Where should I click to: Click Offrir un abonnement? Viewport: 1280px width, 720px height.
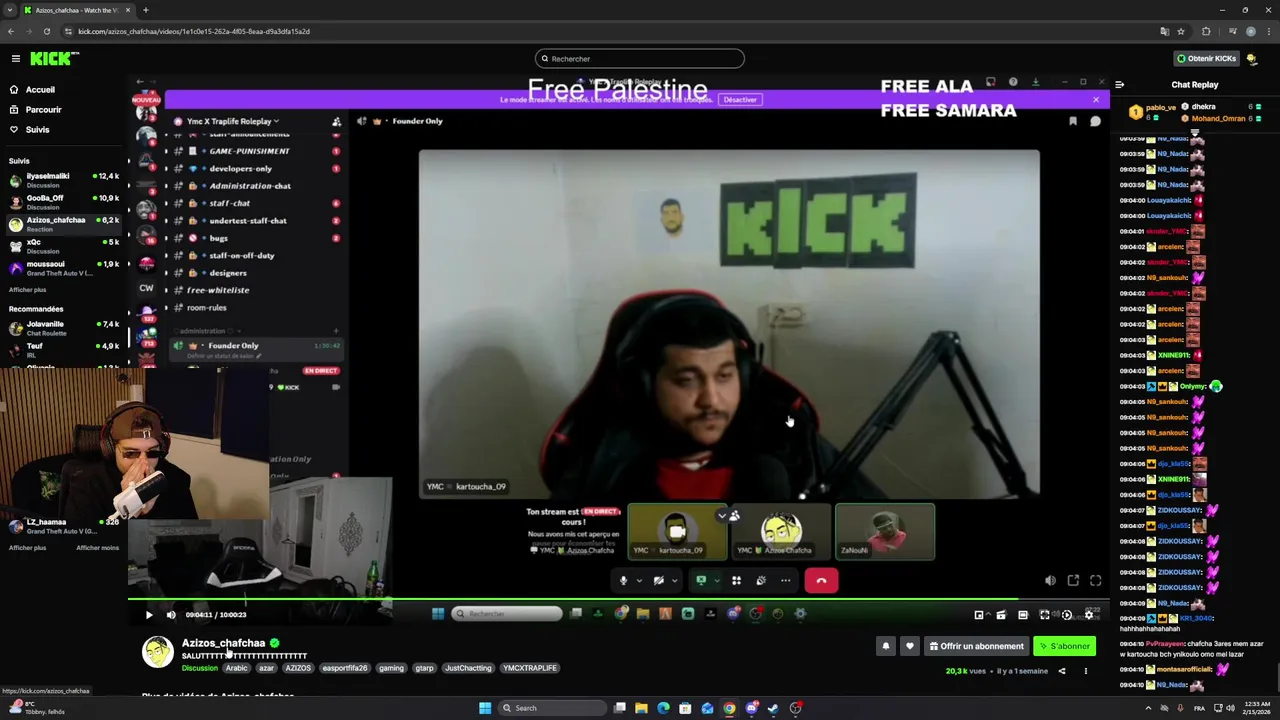tap(976, 646)
